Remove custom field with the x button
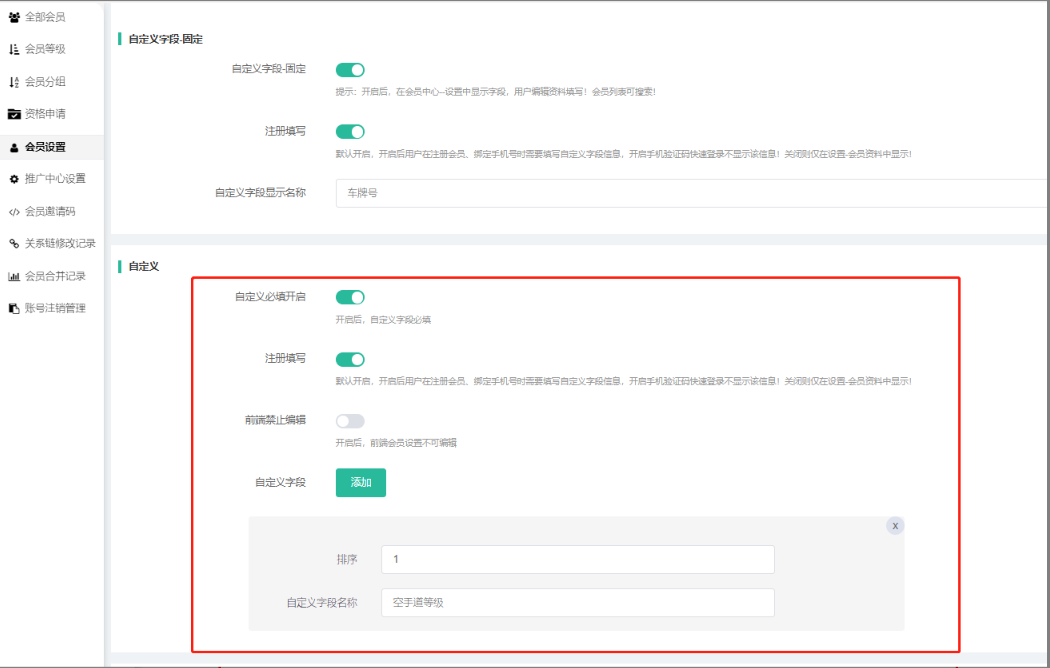 895,526
